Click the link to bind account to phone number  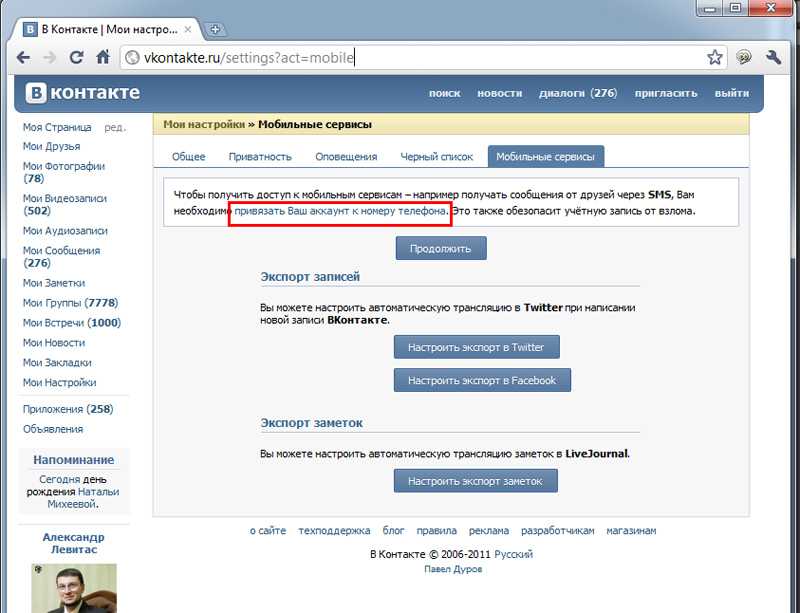[x=340, y=210]
